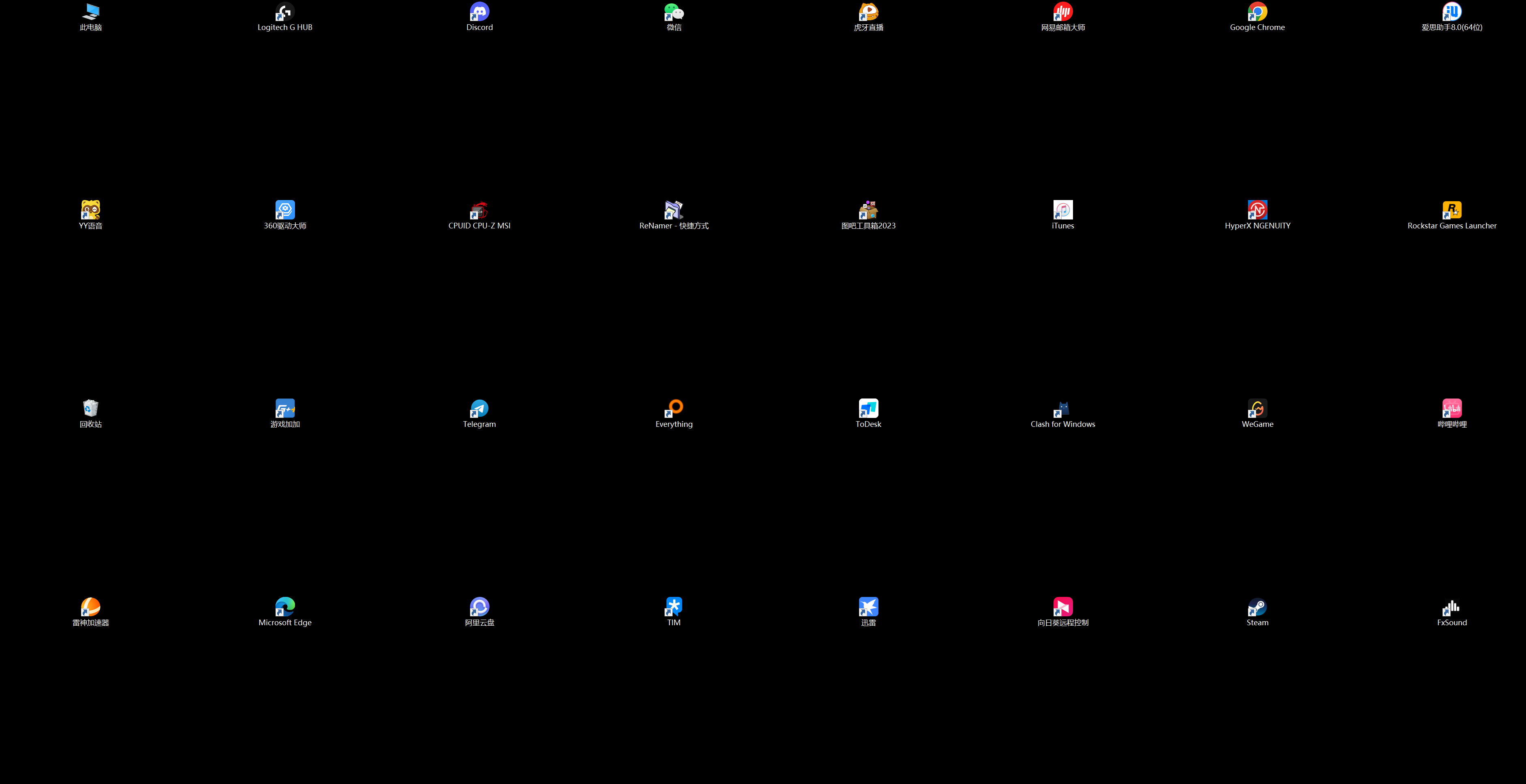Click the HyperX NGENUITY icon
Viewport: 1526px width, 784px height.
coord(1257,210)
